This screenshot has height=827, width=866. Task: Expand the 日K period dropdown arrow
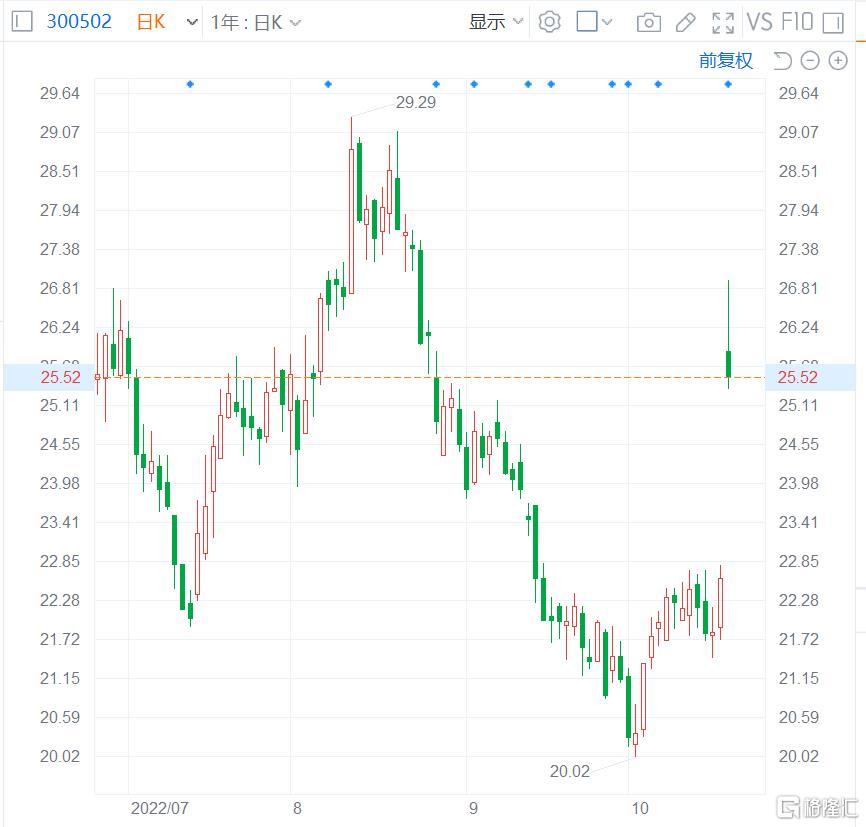click(192, 23)
